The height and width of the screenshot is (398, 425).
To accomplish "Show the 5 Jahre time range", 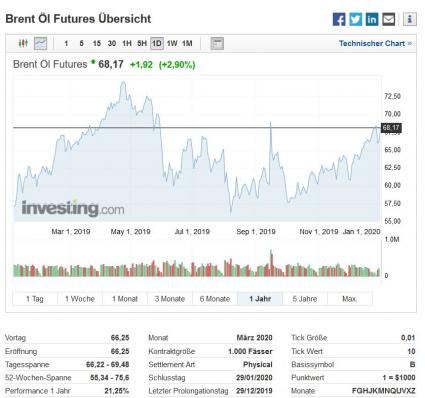I will [x=305, y=299].
